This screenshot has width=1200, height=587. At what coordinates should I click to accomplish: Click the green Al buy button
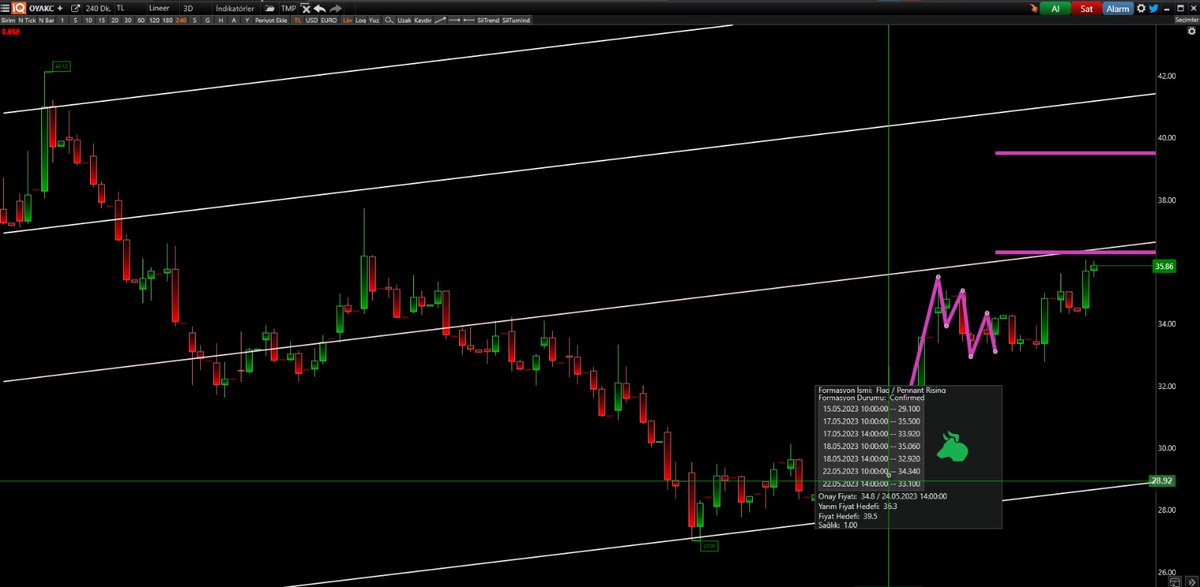coord(1055,8)
